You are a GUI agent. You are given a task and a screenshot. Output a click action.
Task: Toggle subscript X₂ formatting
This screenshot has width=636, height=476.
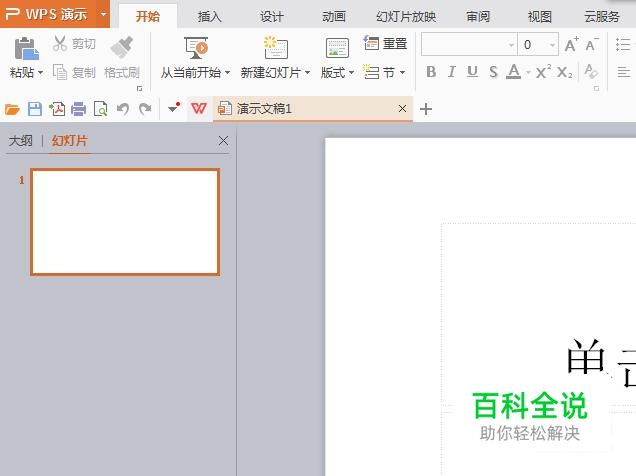click(x=565, y=72)
